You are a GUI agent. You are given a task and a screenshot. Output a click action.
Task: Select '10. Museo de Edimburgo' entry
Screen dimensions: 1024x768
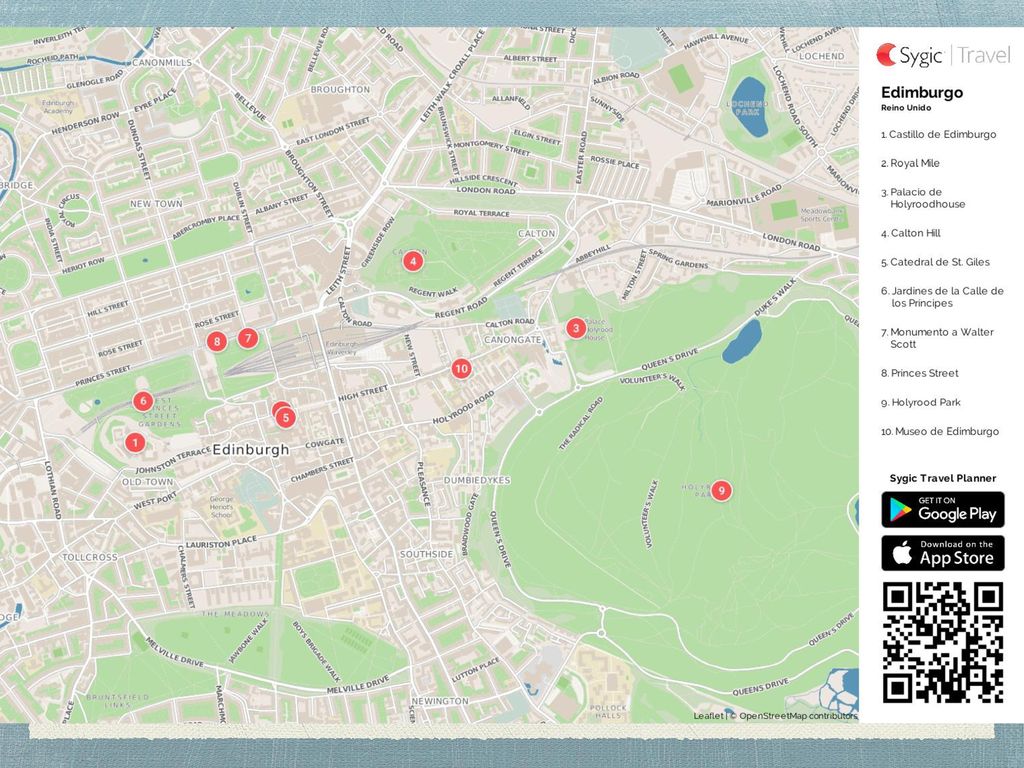pos(940,432)
